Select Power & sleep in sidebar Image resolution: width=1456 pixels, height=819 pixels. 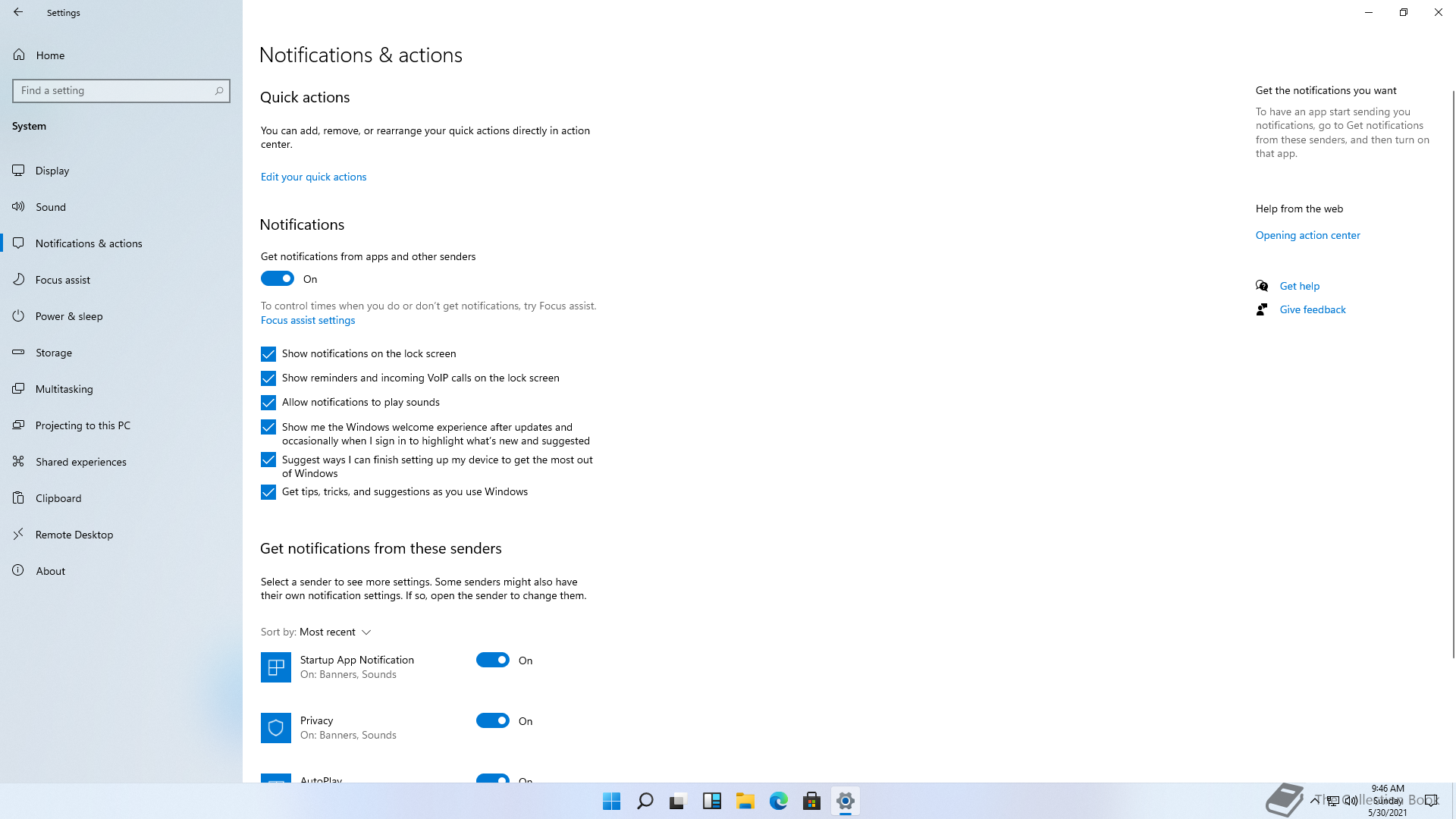click(121, 316)
